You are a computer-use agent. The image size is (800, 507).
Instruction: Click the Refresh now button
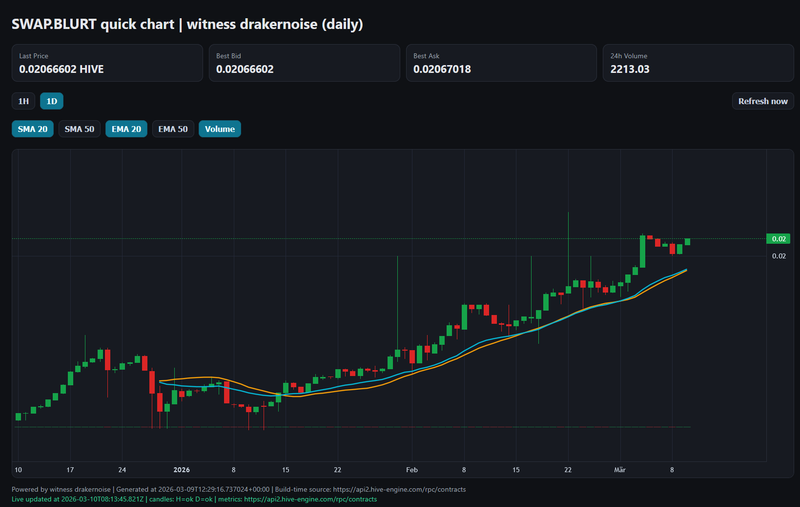tap(762, 101)
